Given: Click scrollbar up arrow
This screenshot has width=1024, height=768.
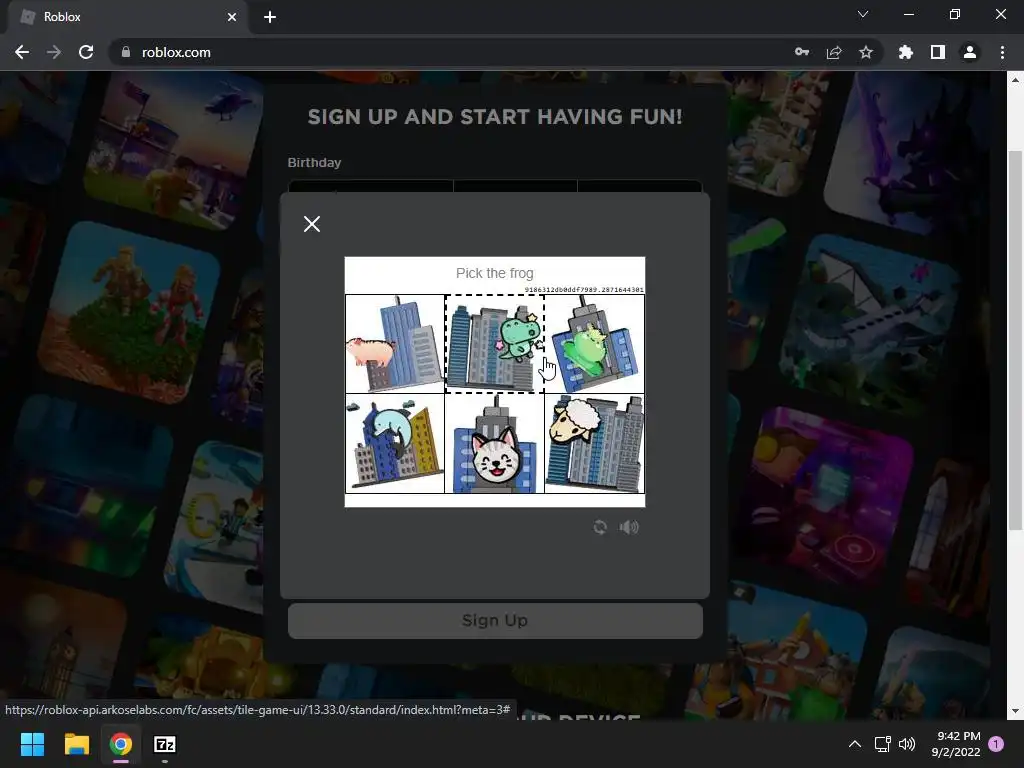Looking at the screenshot, I should [x=1015, y=80].
